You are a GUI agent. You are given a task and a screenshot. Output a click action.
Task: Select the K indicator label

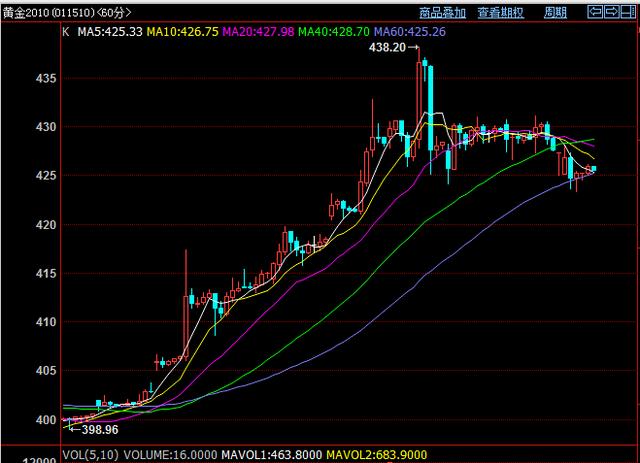coord(66,32)
